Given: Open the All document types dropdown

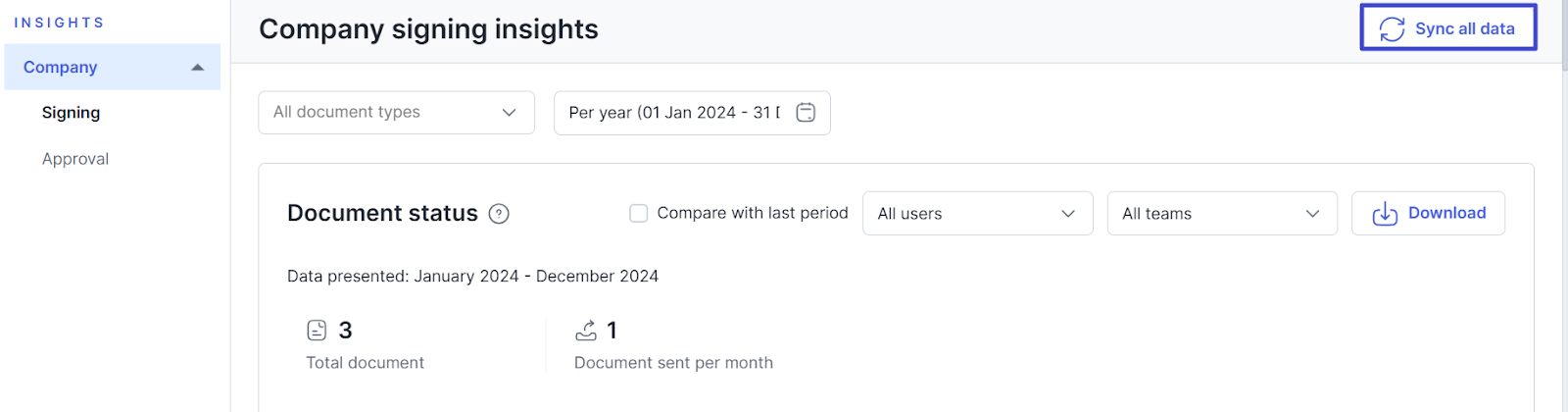Looking at the screenshot, I should (396, 113).
